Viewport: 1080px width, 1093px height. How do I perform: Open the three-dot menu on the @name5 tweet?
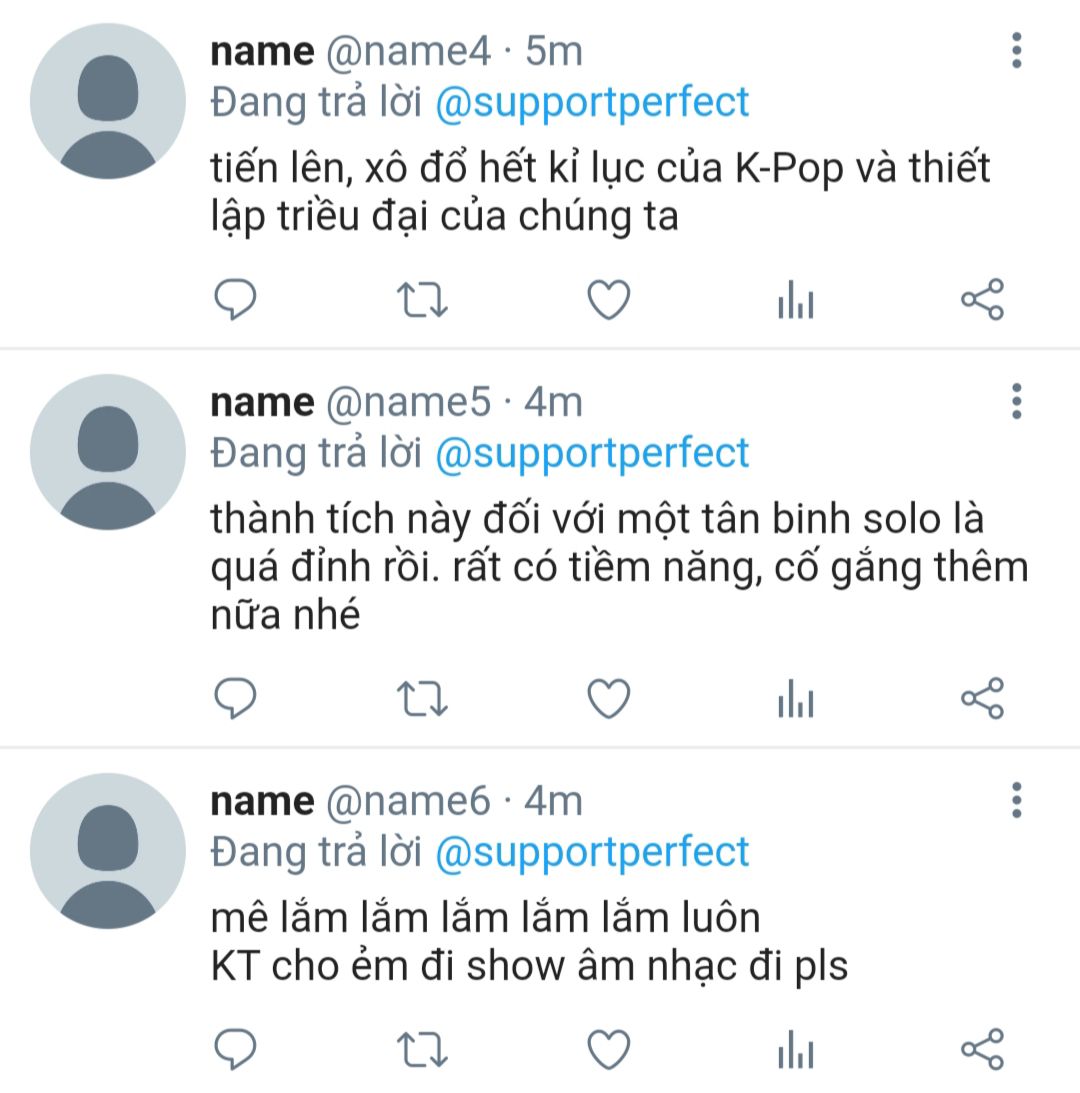1017,401
